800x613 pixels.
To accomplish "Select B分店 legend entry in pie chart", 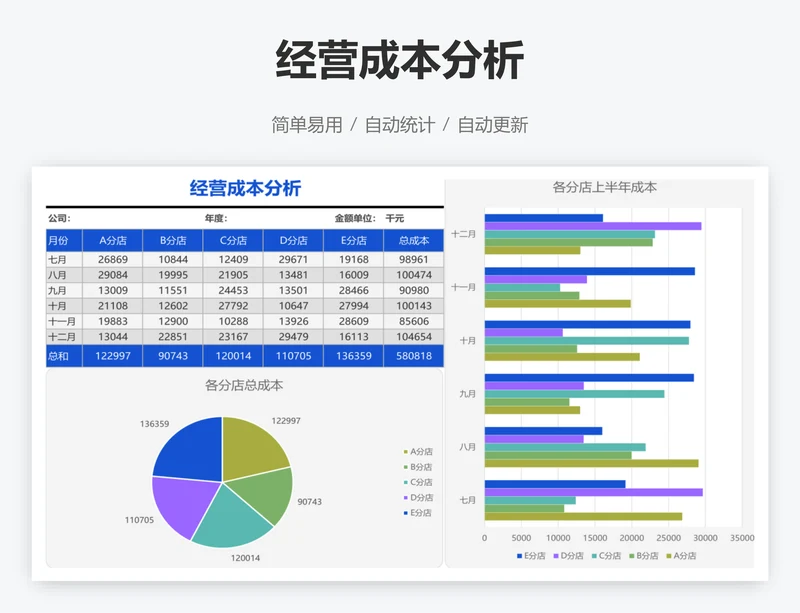I will [418, 467].
